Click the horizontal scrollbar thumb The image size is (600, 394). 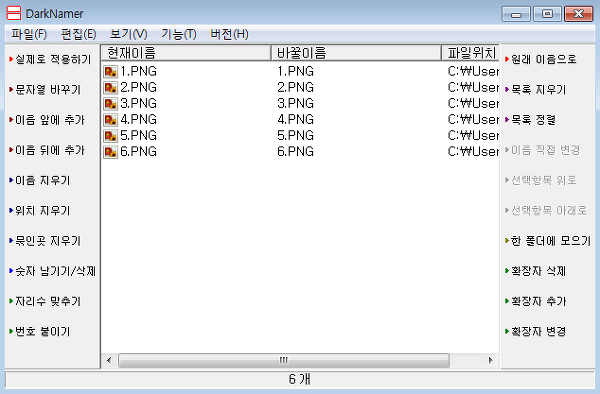click(284, 360)
